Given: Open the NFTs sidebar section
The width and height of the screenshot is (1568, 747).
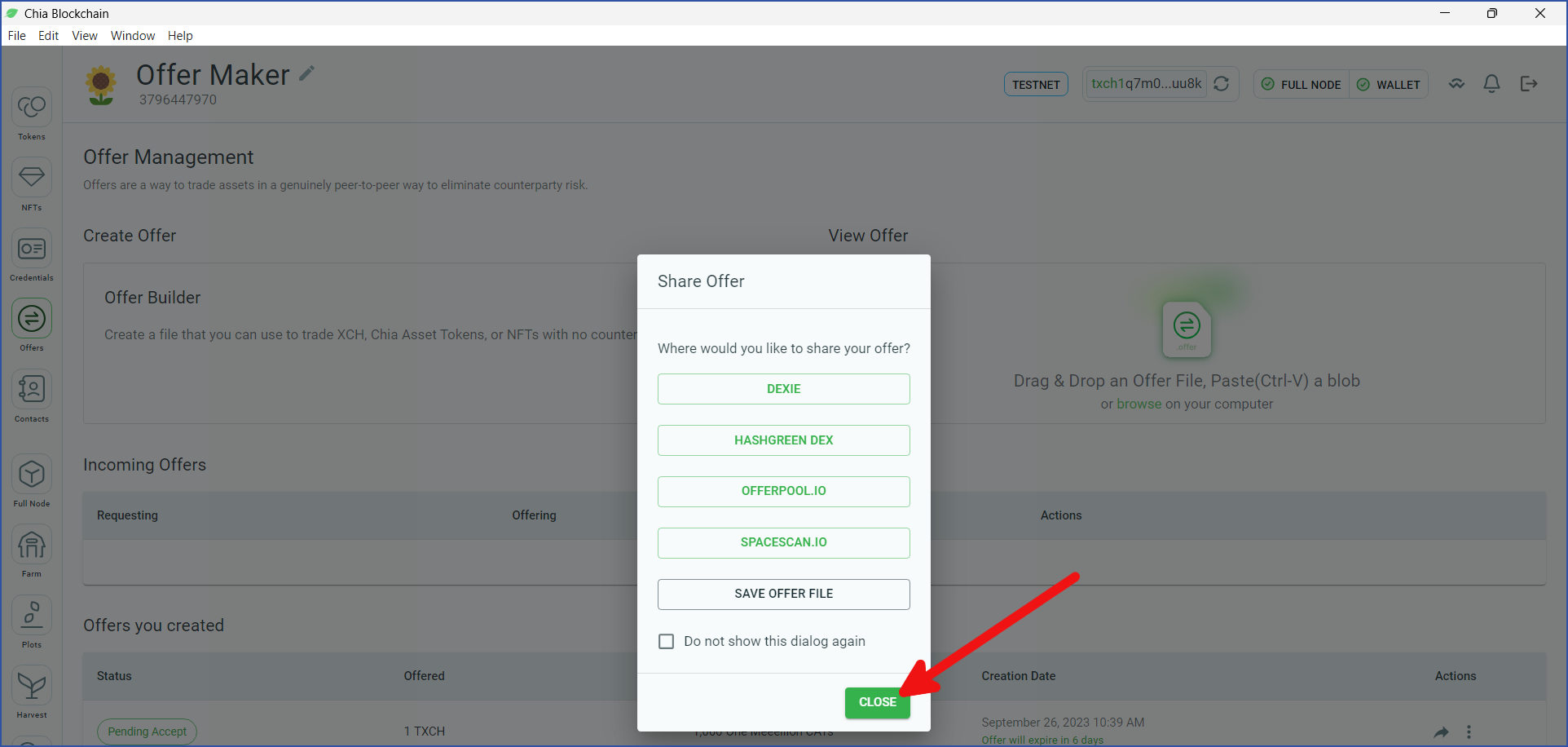Looking at the screenshot, I should (32, 183).
